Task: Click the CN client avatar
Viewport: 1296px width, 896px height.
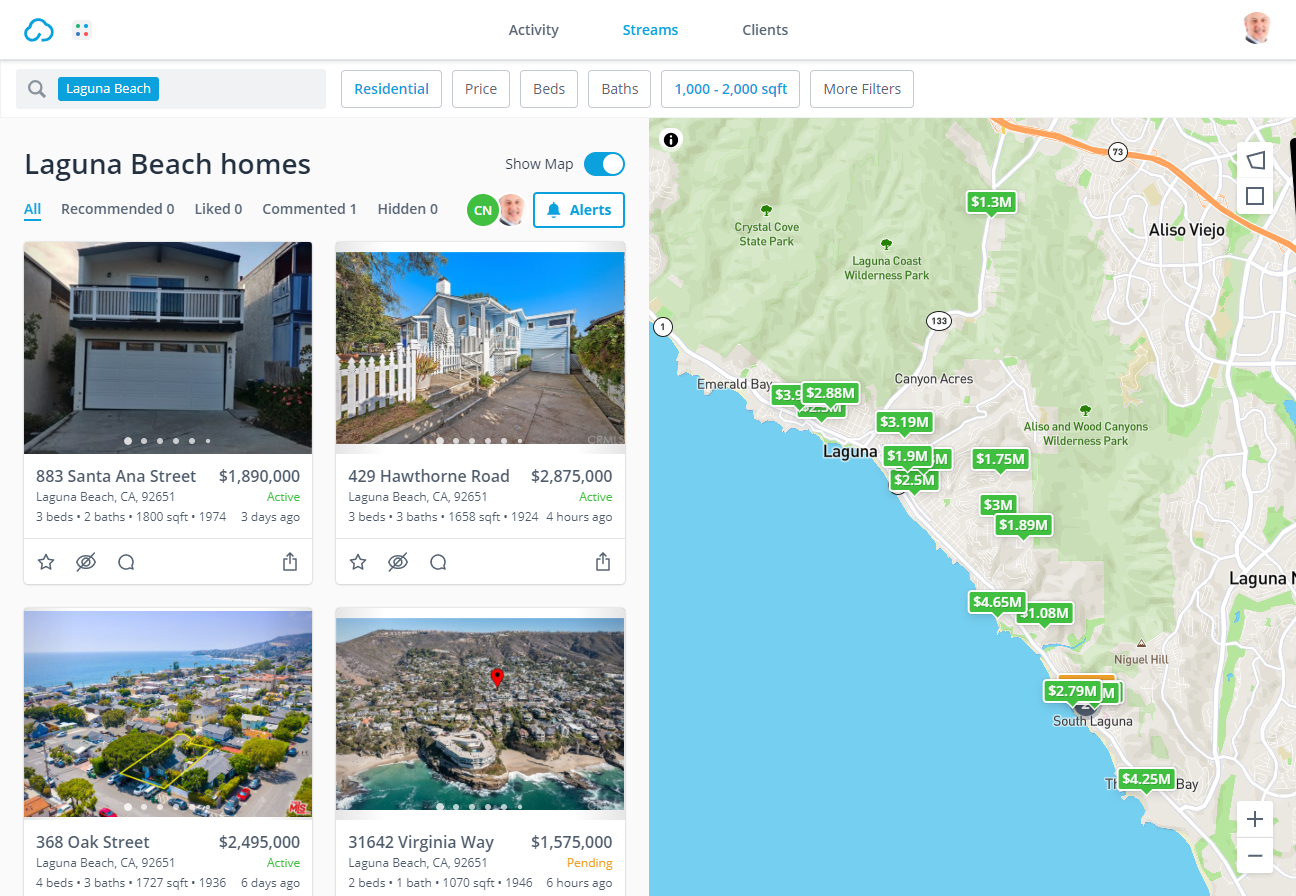Action: [x=483, y=210]
